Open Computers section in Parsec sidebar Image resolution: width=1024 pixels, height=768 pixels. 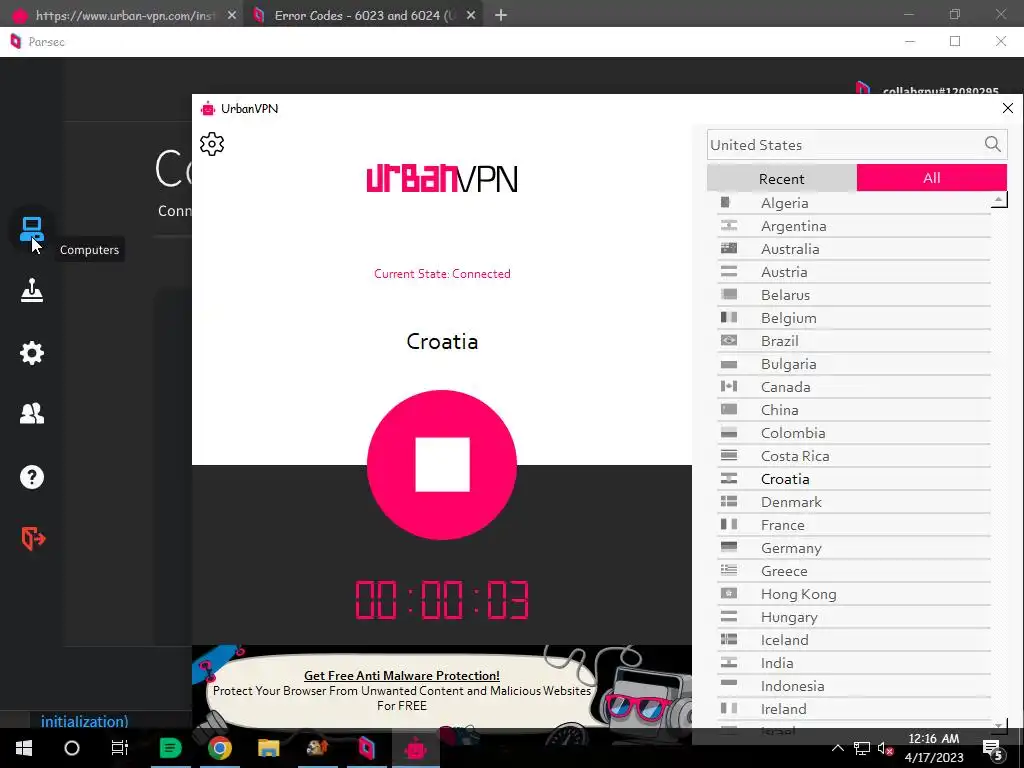31,229
